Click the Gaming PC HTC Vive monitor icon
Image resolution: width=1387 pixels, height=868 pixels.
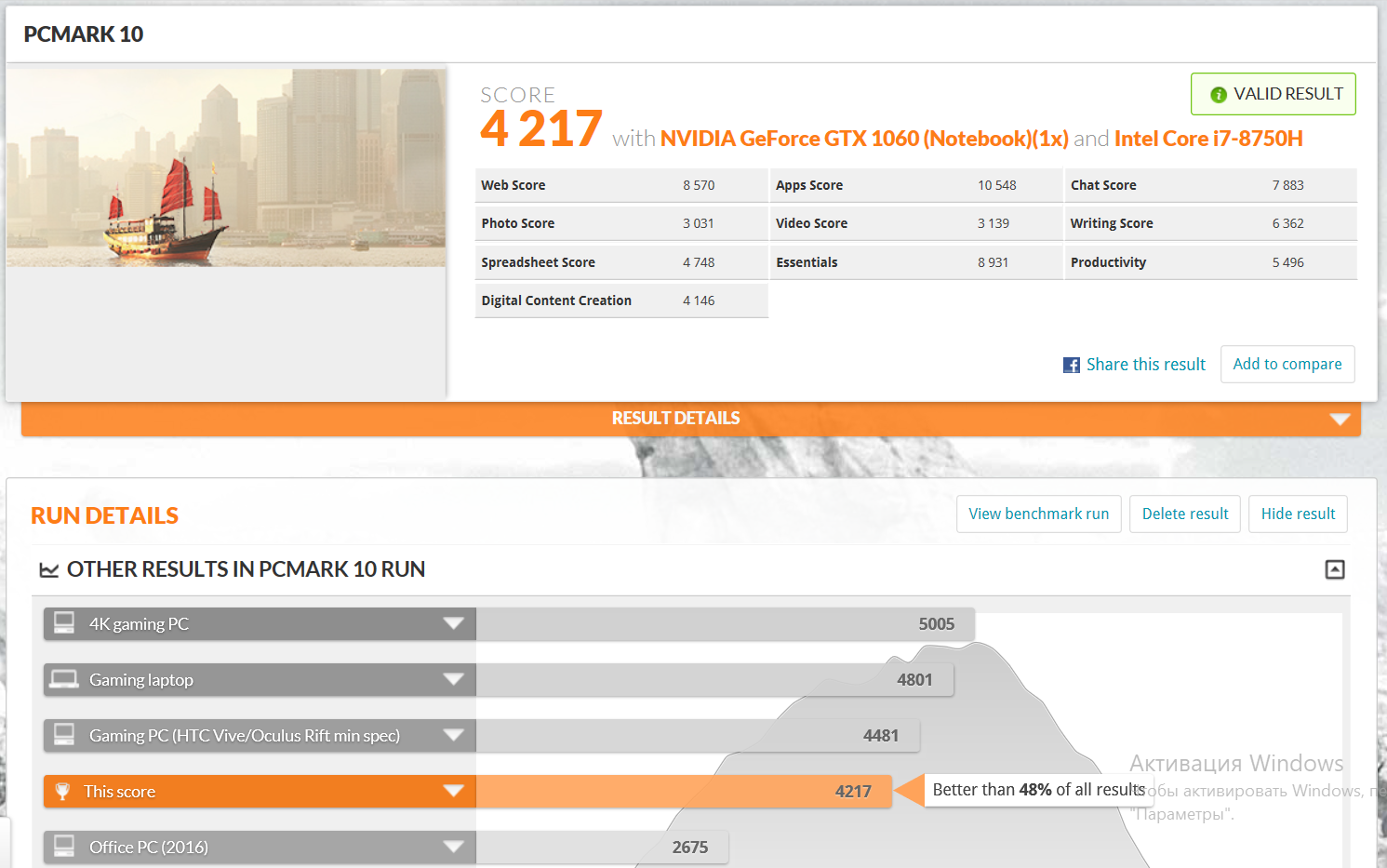64,735
